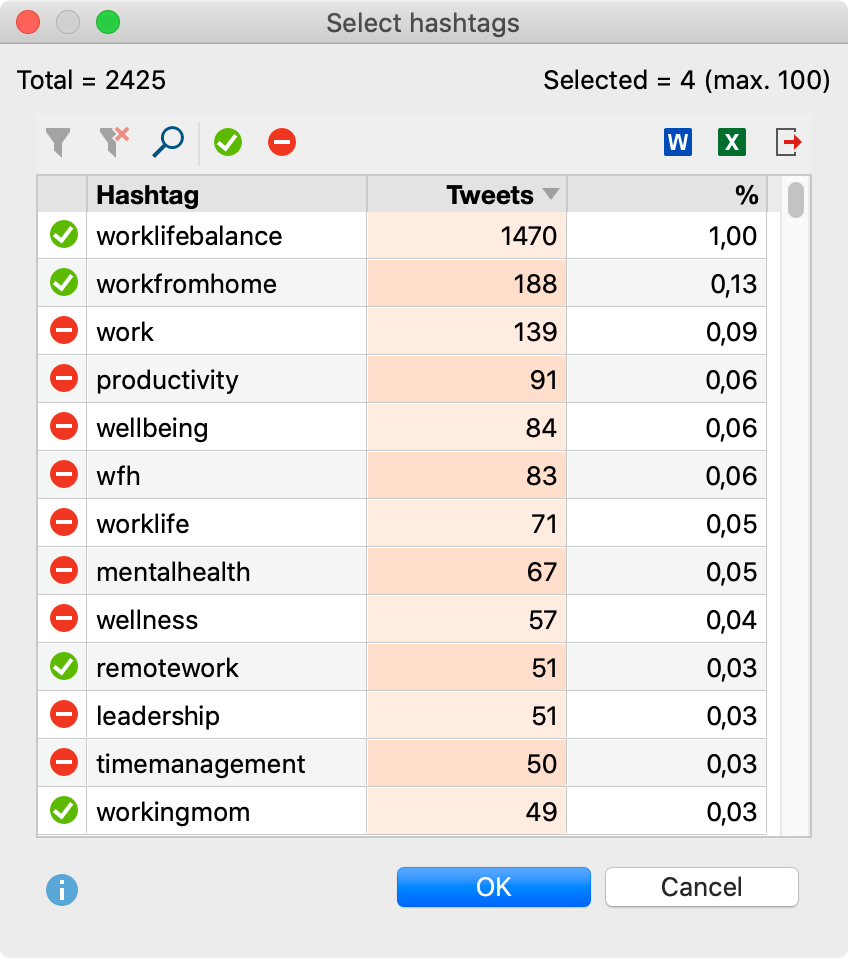
Task: Click the vertical scrollbar thumb
Action: click(796, 199)
